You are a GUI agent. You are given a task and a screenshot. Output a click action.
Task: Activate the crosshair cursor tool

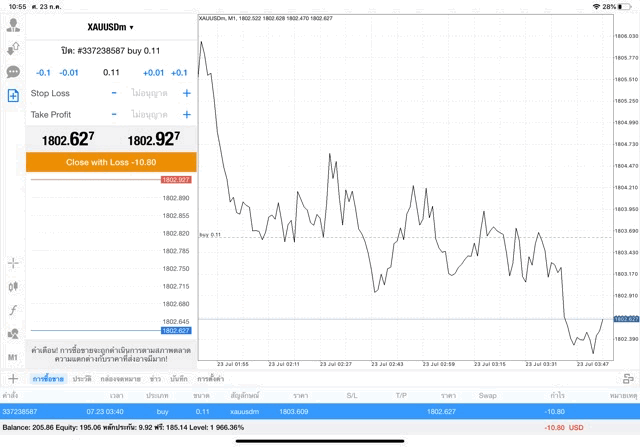[x=13, y=263]
